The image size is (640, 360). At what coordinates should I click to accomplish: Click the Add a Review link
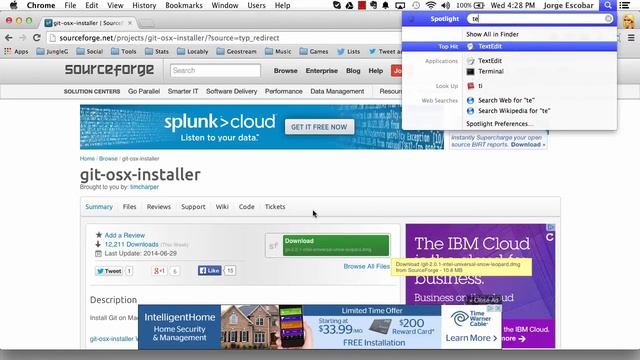tap(124, 235)
